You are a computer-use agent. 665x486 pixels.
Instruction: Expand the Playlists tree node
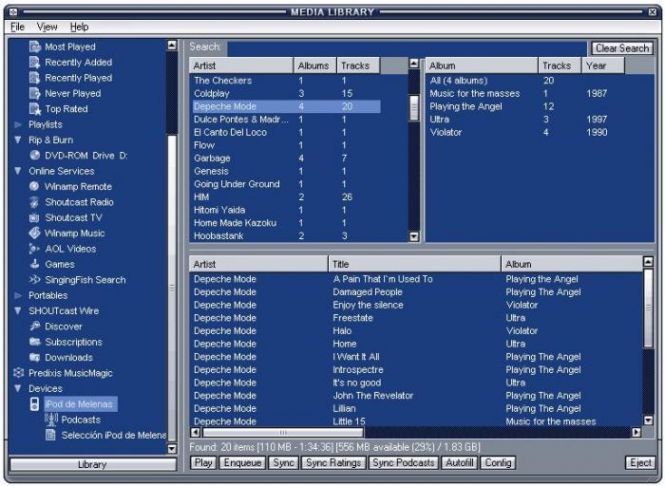click(18, 125)
